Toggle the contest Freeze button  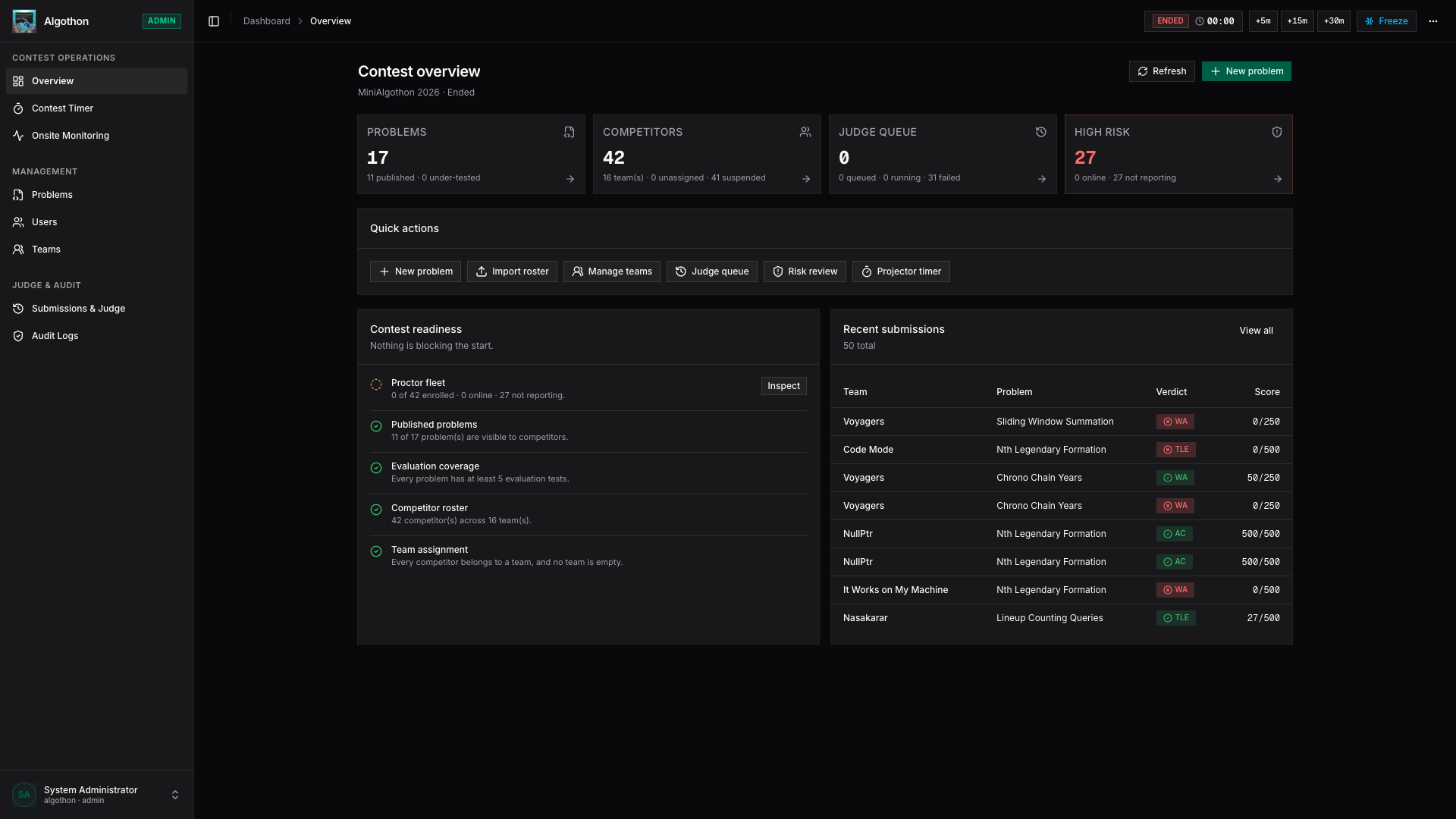click(1386, 21)
